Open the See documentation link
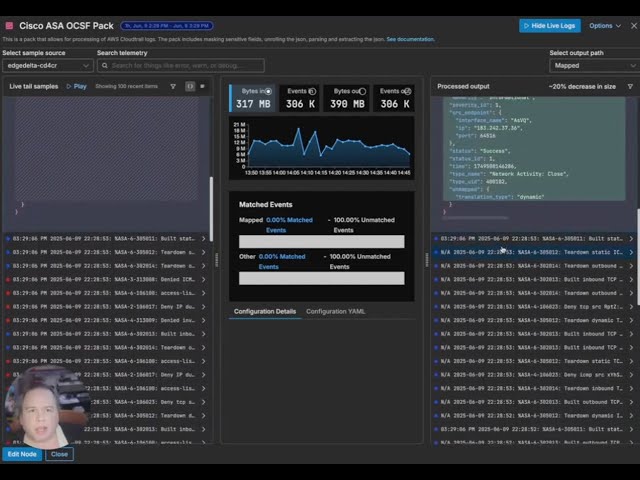640x480 pixels. [410, 40]
